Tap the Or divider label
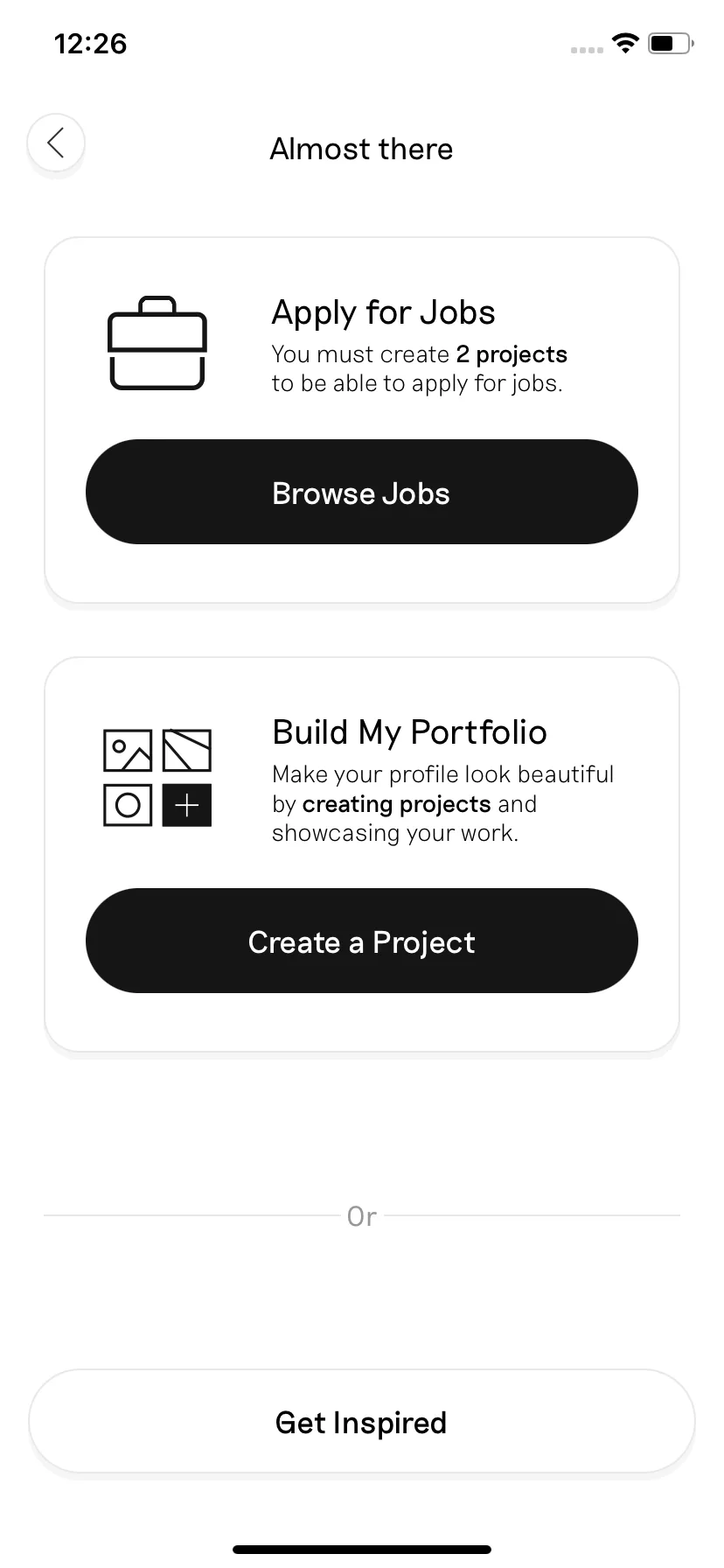The height and width of the screenshot is (1568, 724). tap(362, 1216)
